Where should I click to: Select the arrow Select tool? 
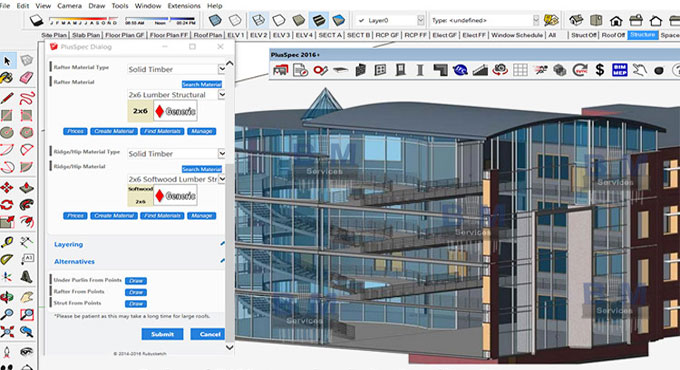click(7, 61)
